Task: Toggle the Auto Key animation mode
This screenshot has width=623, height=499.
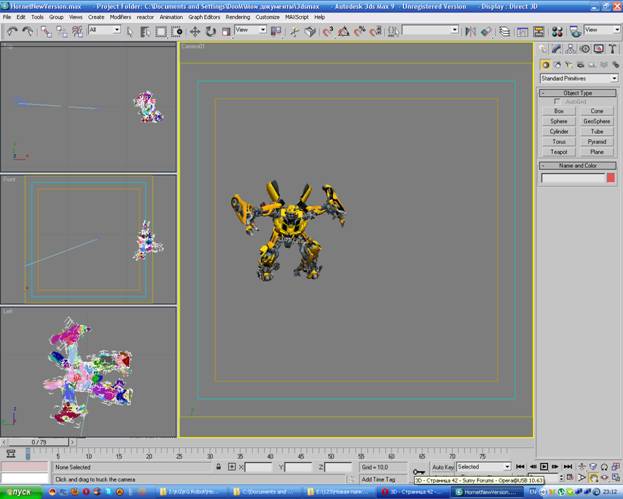Action: (443, 467)
